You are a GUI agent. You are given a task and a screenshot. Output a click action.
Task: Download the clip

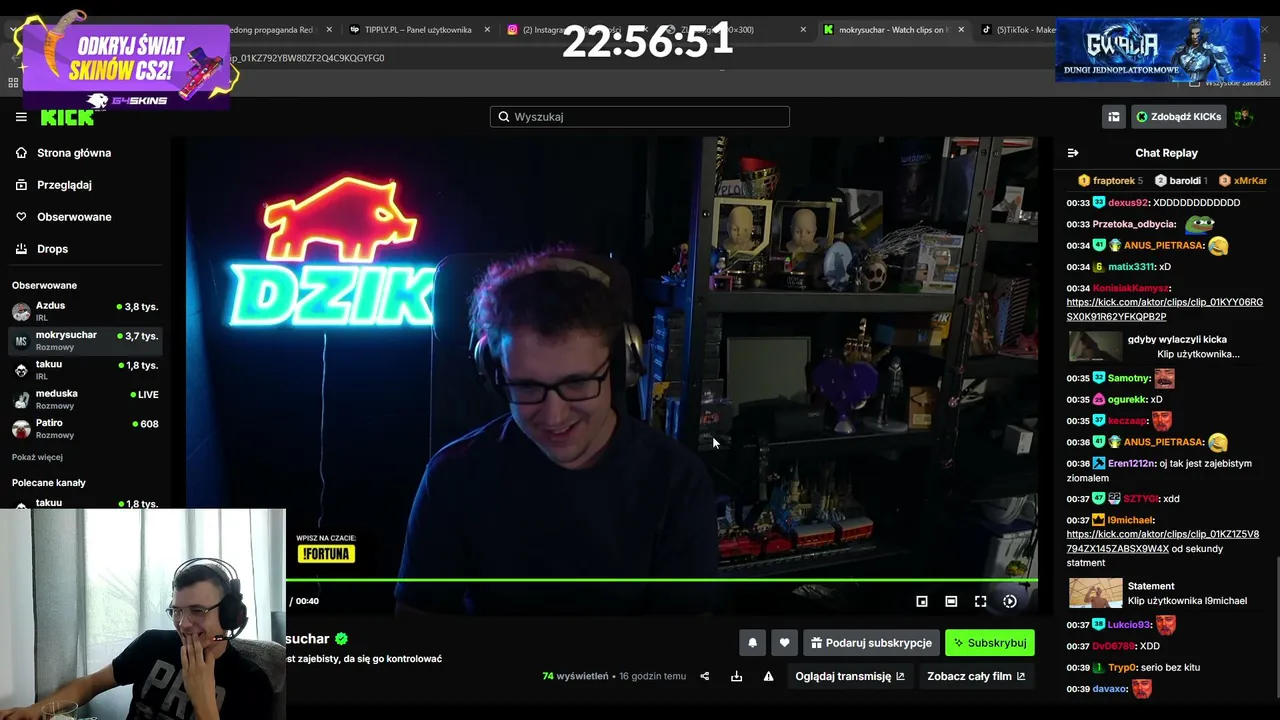click(x=736, y=676)
